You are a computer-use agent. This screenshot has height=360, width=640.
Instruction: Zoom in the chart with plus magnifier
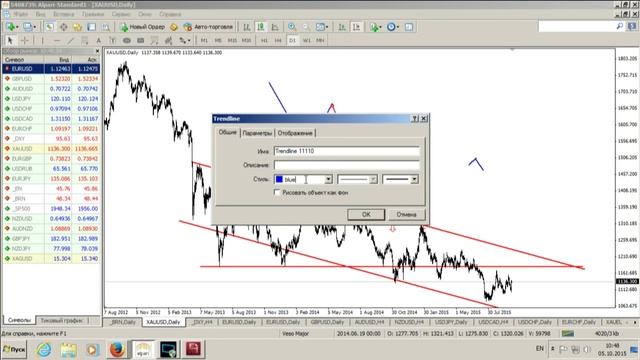point(292,27)
